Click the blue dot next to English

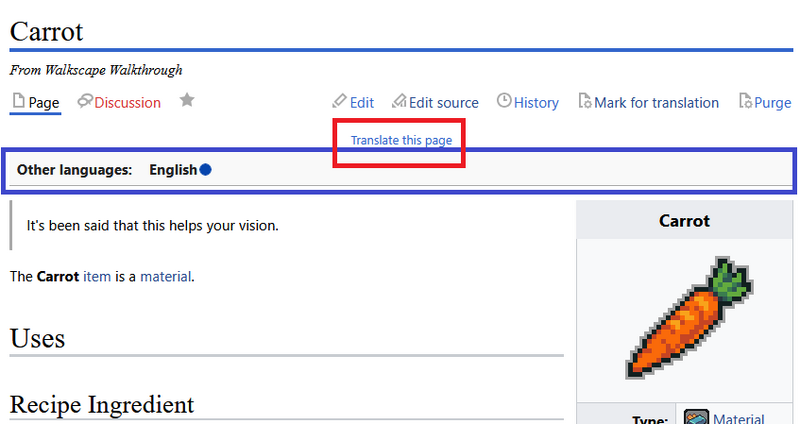tap(205, 170)
